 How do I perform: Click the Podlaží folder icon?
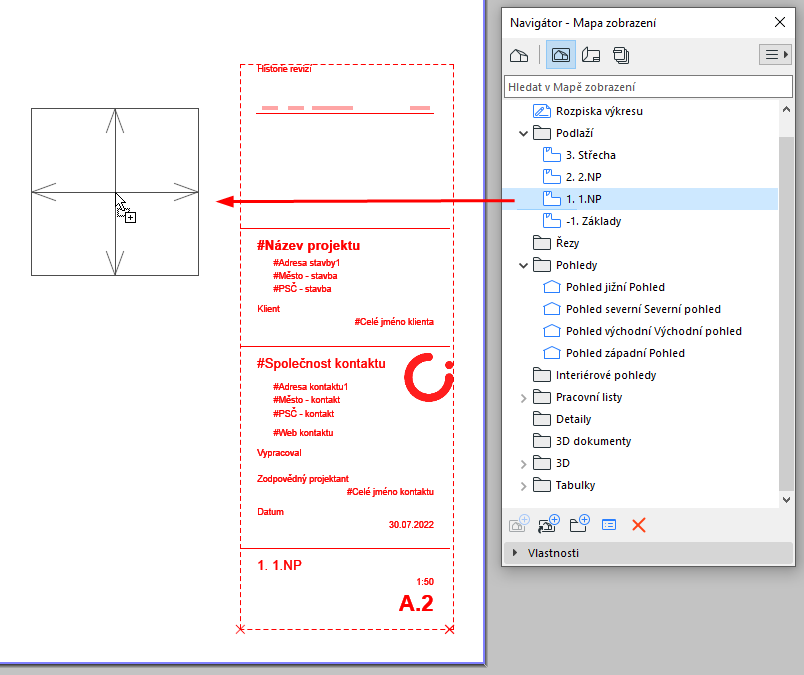pyautogui.click(x=542, y=133)
